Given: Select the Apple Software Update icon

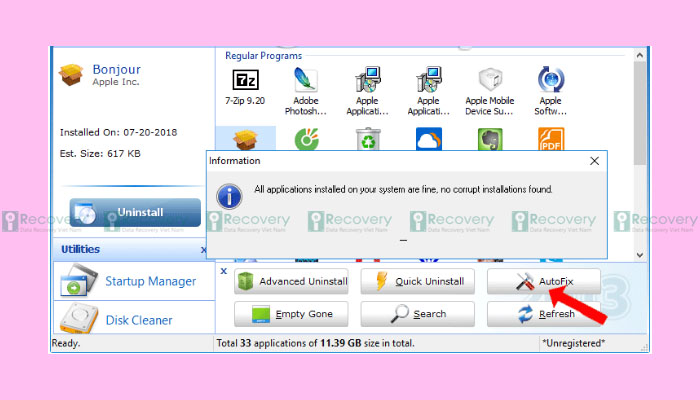Looking at the screenshot, I should (551, 79).
